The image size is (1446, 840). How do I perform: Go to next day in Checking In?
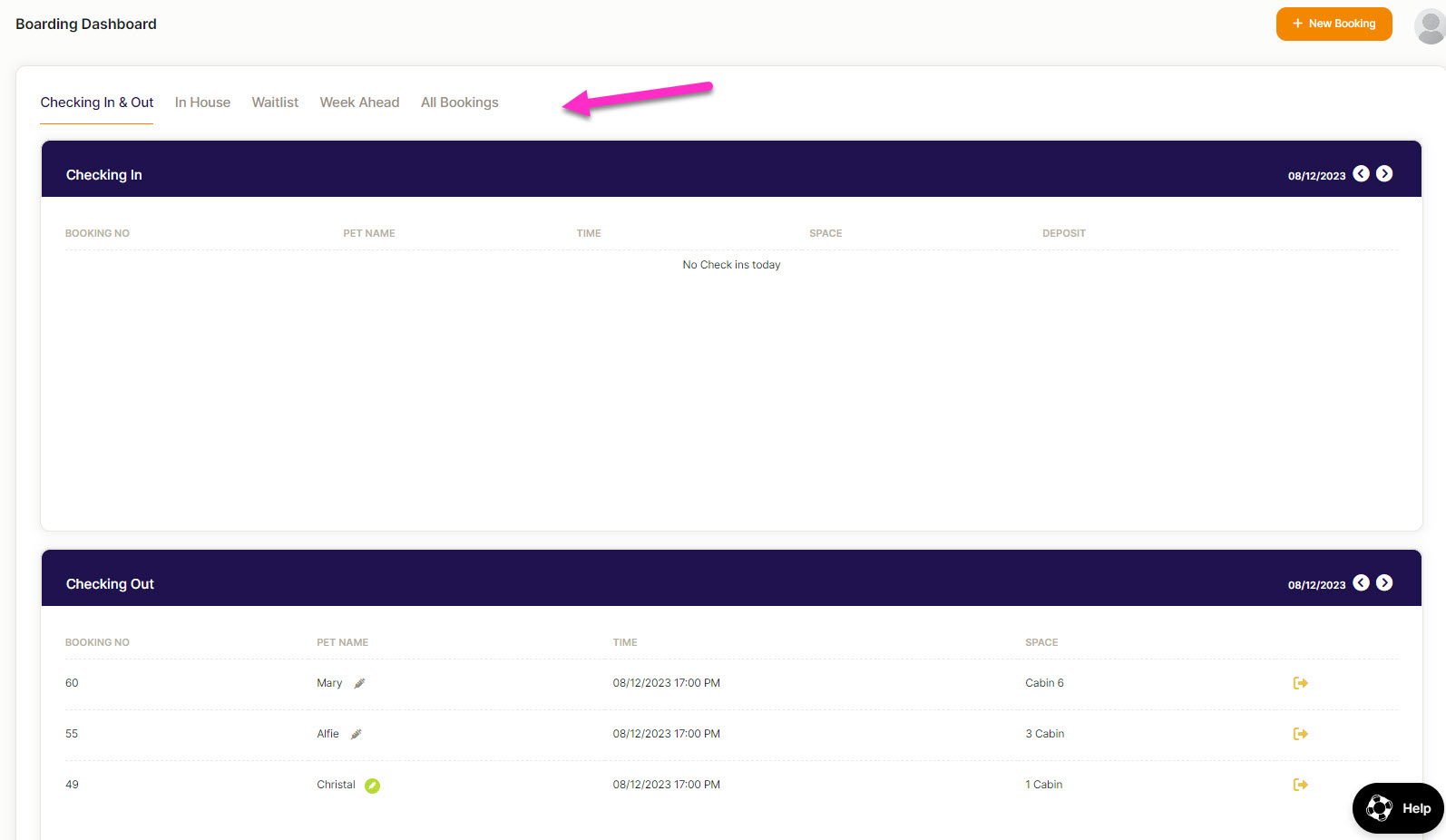pyautogui.click(x=1384, y=174)
